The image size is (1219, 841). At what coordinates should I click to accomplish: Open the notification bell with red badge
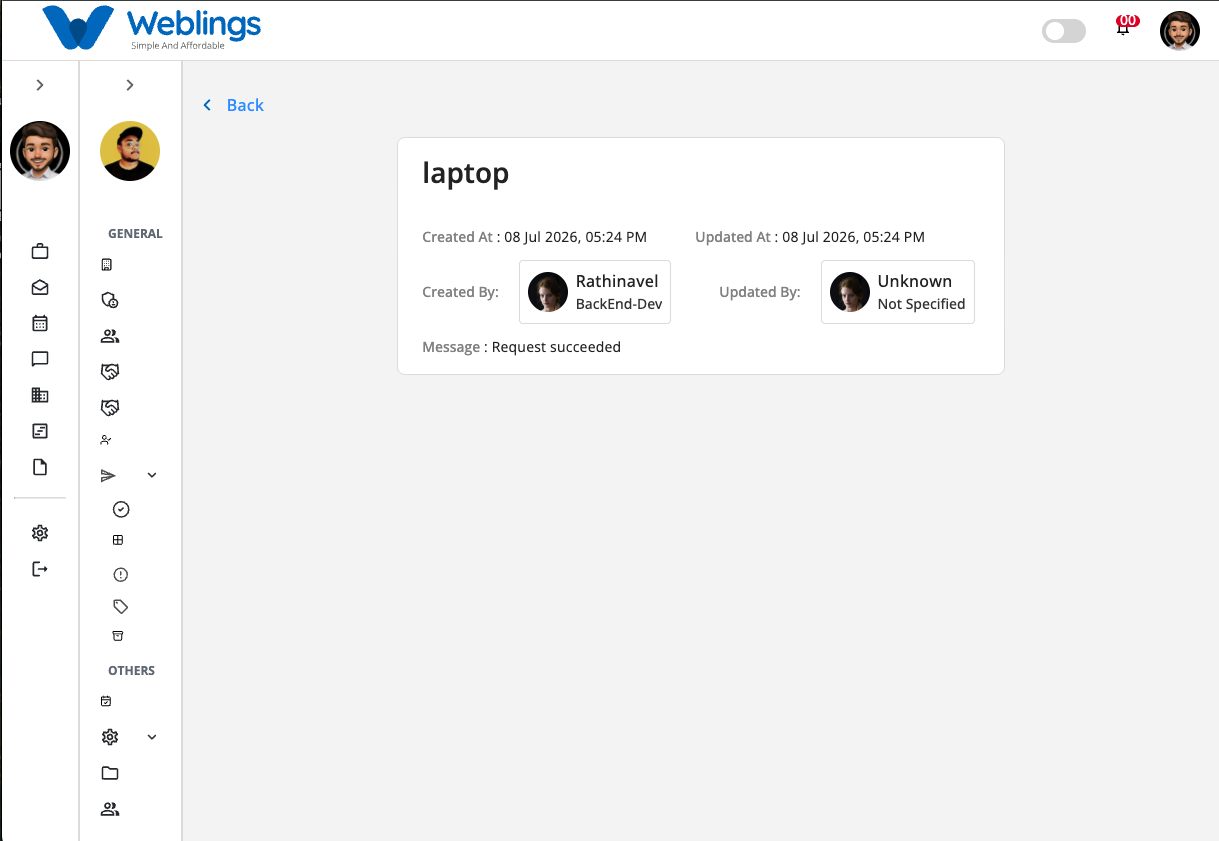(1124, 27)
